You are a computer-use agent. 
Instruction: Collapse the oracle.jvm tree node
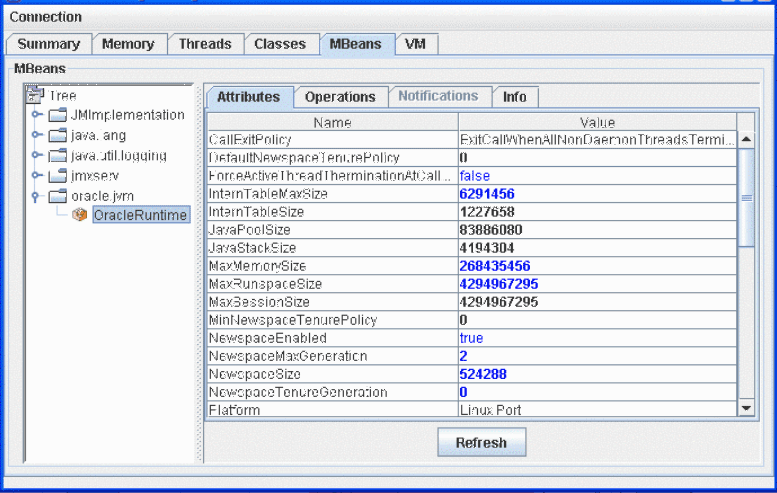click(36, 196)
